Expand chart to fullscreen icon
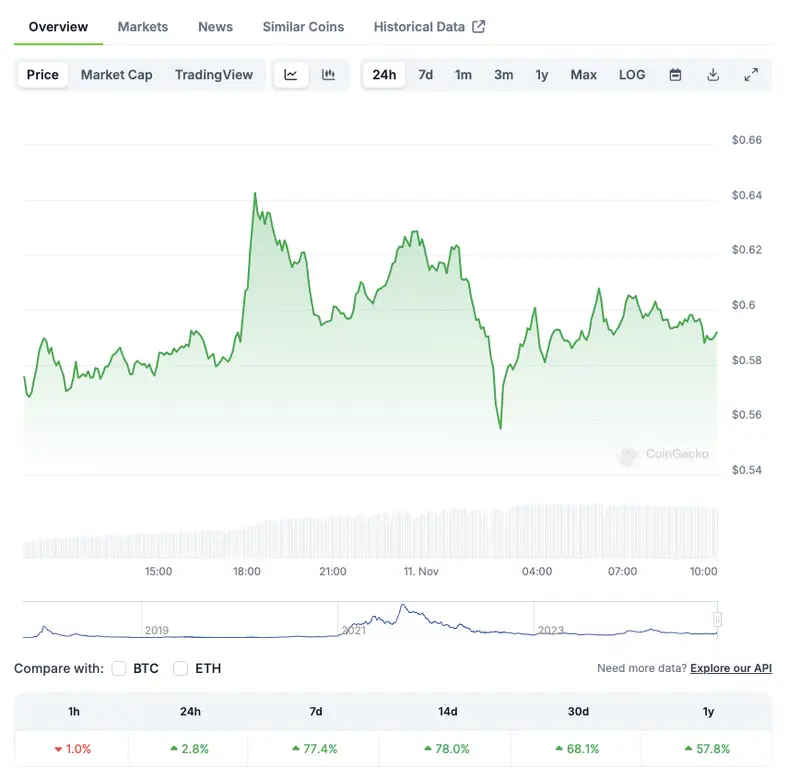 [751, 75]
